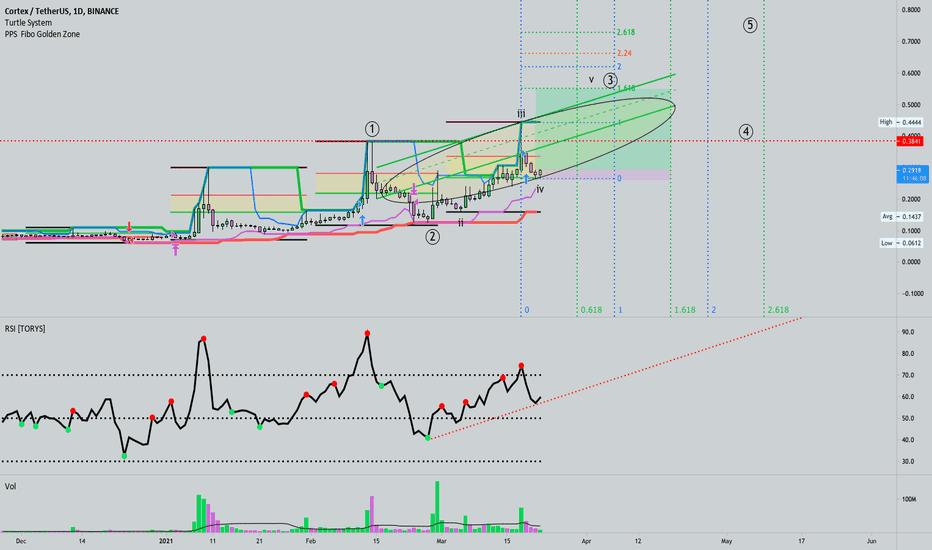Click the Dec date on time axis
The height and width of the screenshot is (550, 932).
tap(21, 541)
